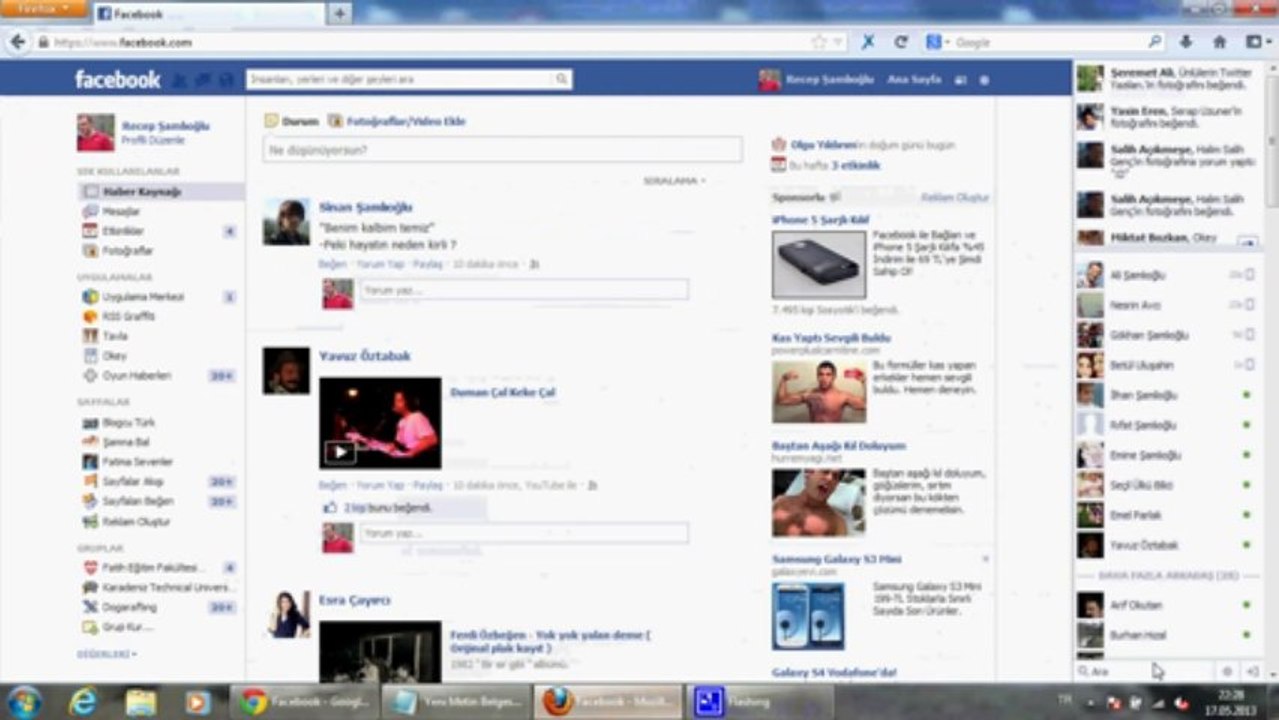Expand the DİĞERLERİ section in left sidebar
Screen dimensions: 1279x720
(107, 654)
